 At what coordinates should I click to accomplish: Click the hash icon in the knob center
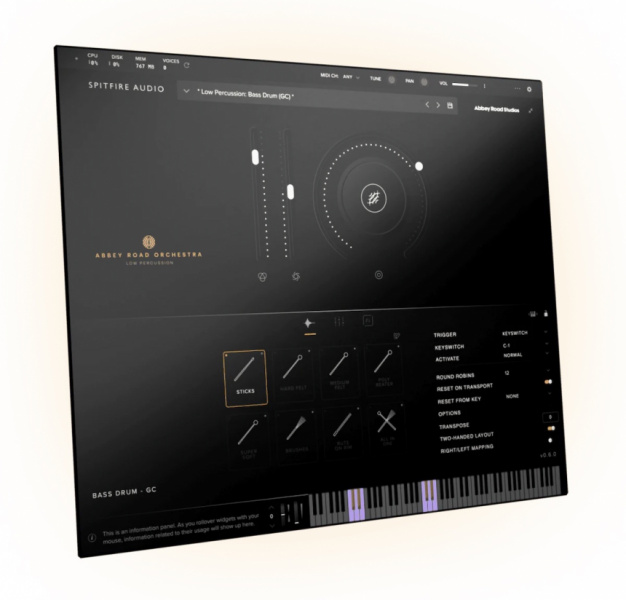click(x=374, y=198)
